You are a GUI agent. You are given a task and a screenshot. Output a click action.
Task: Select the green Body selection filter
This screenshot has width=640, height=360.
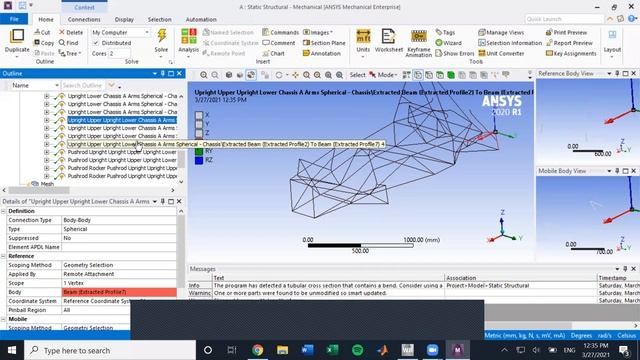pos(451,75)
